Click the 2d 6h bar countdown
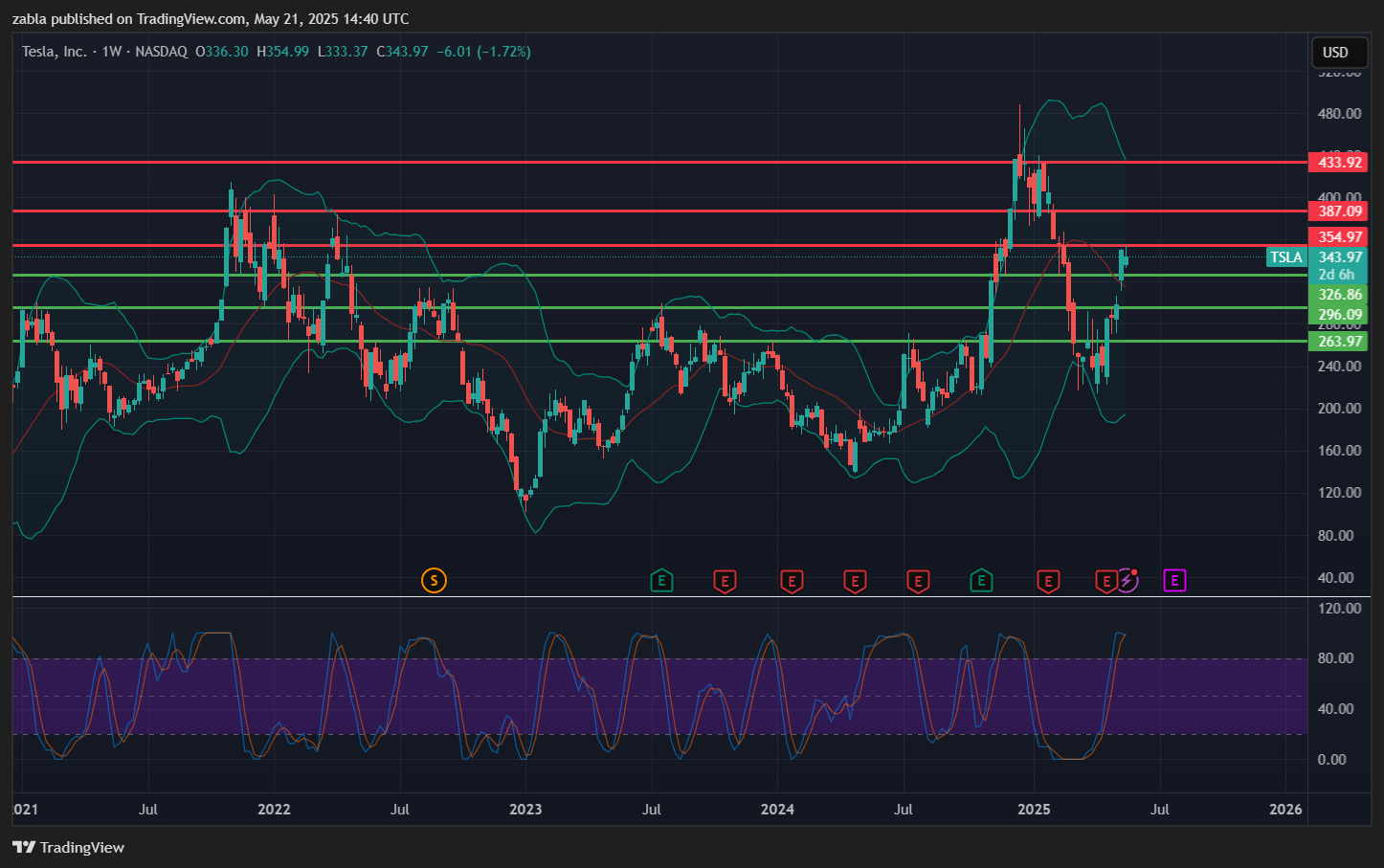 coord(1338,275)
